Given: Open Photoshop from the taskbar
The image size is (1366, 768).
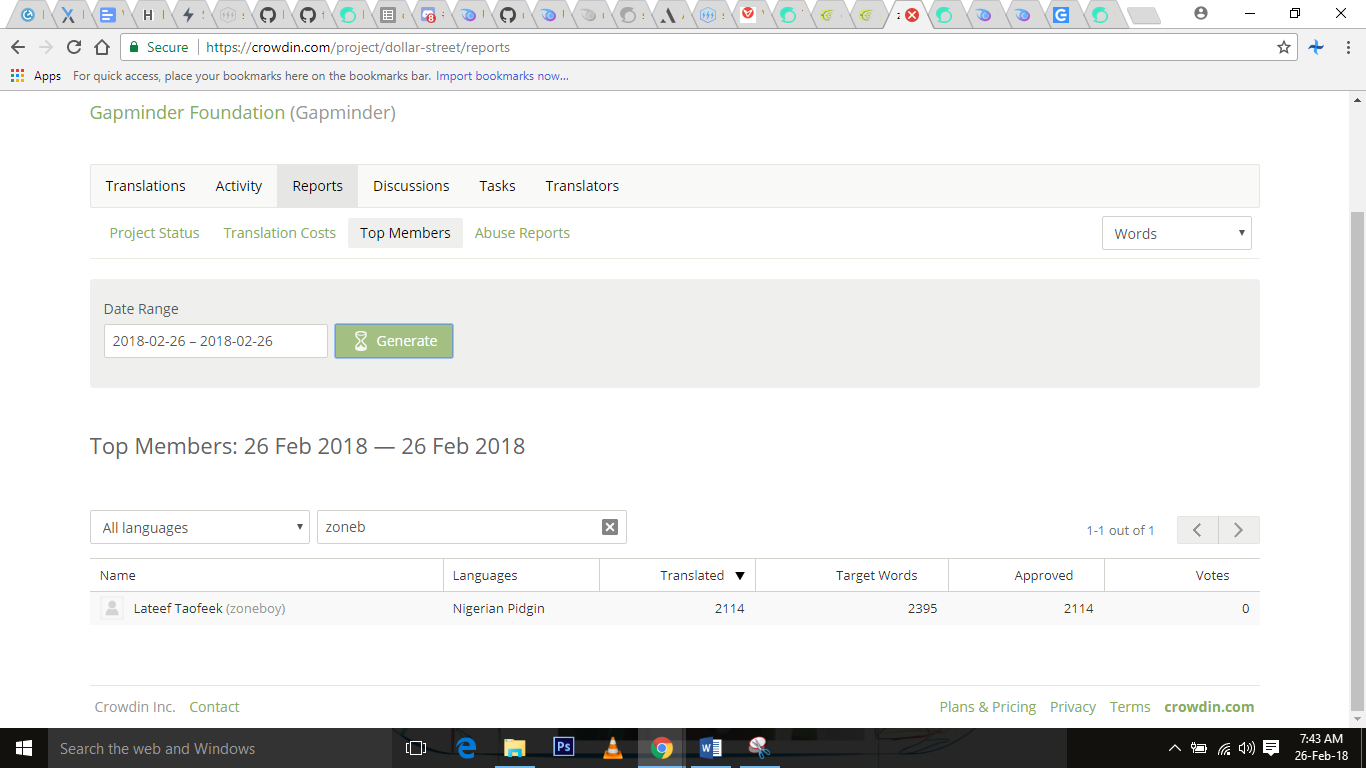Looking at the screenshot, I should click(563, 748).
